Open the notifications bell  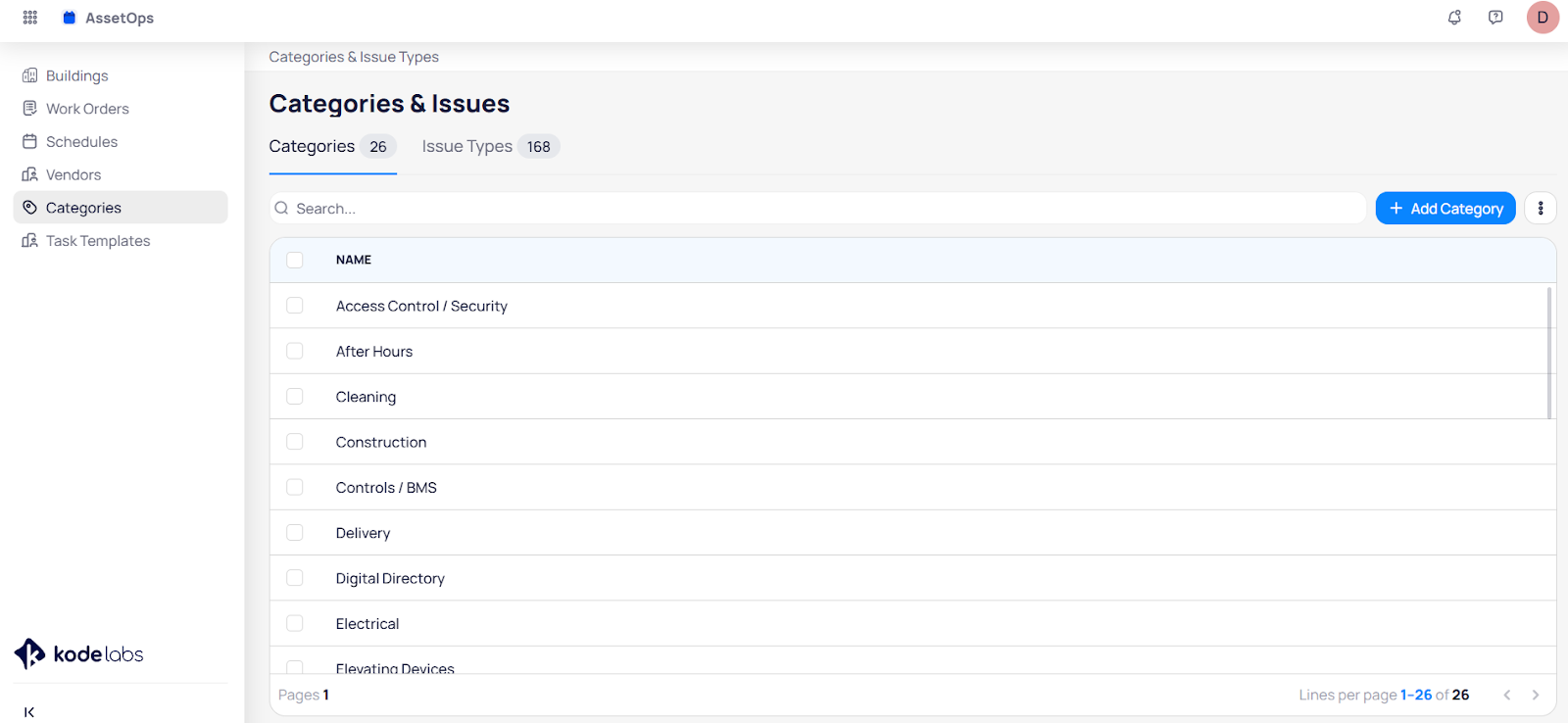(1454, 18)
